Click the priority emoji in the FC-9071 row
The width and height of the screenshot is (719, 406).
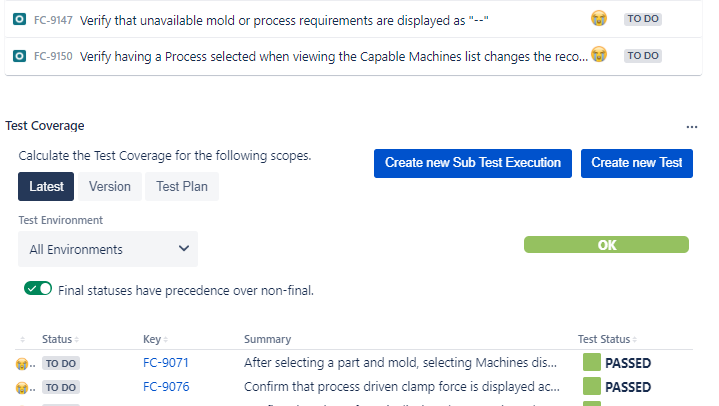[x=21, y=364]
